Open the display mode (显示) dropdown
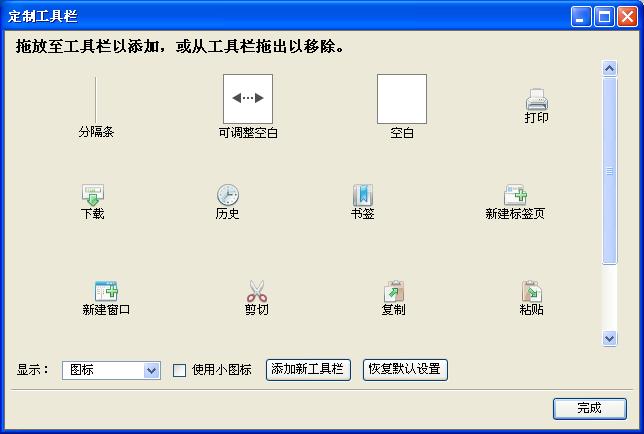This screenshot has height=434, width=644. pyautogui.click(x=111, y=370)
